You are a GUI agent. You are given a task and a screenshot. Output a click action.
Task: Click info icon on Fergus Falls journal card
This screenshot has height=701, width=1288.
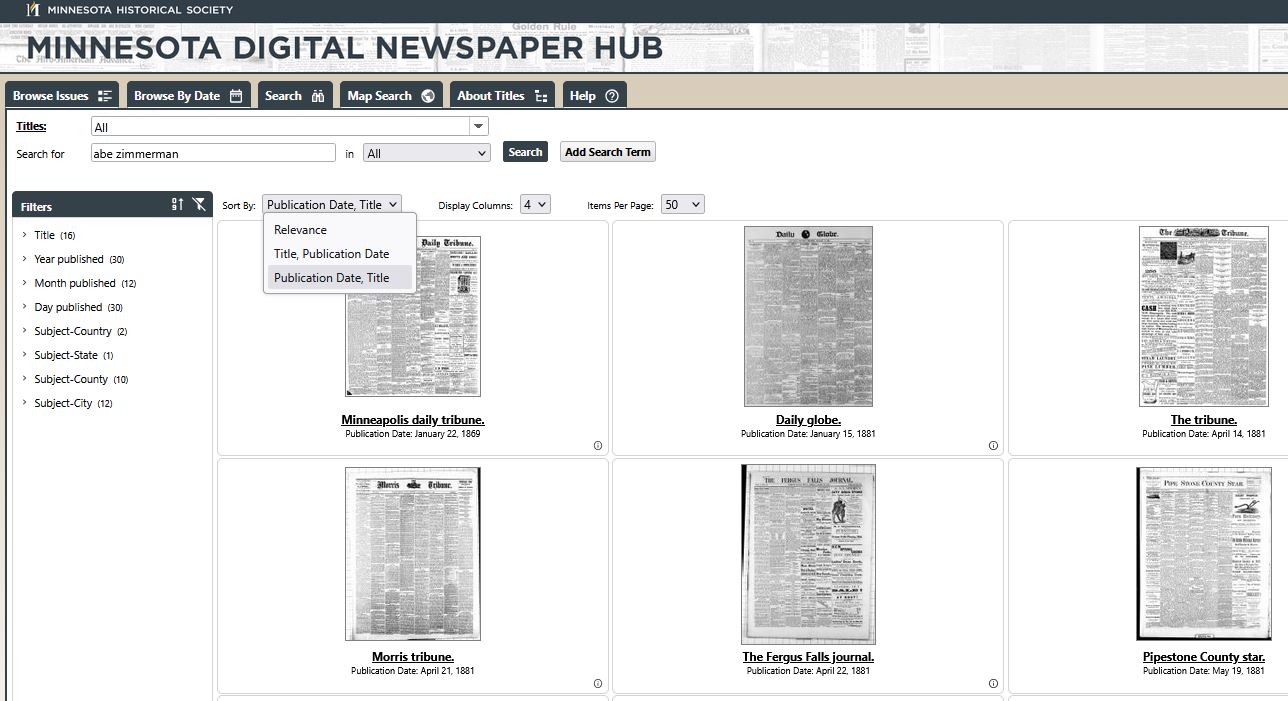tap(993, 684)
